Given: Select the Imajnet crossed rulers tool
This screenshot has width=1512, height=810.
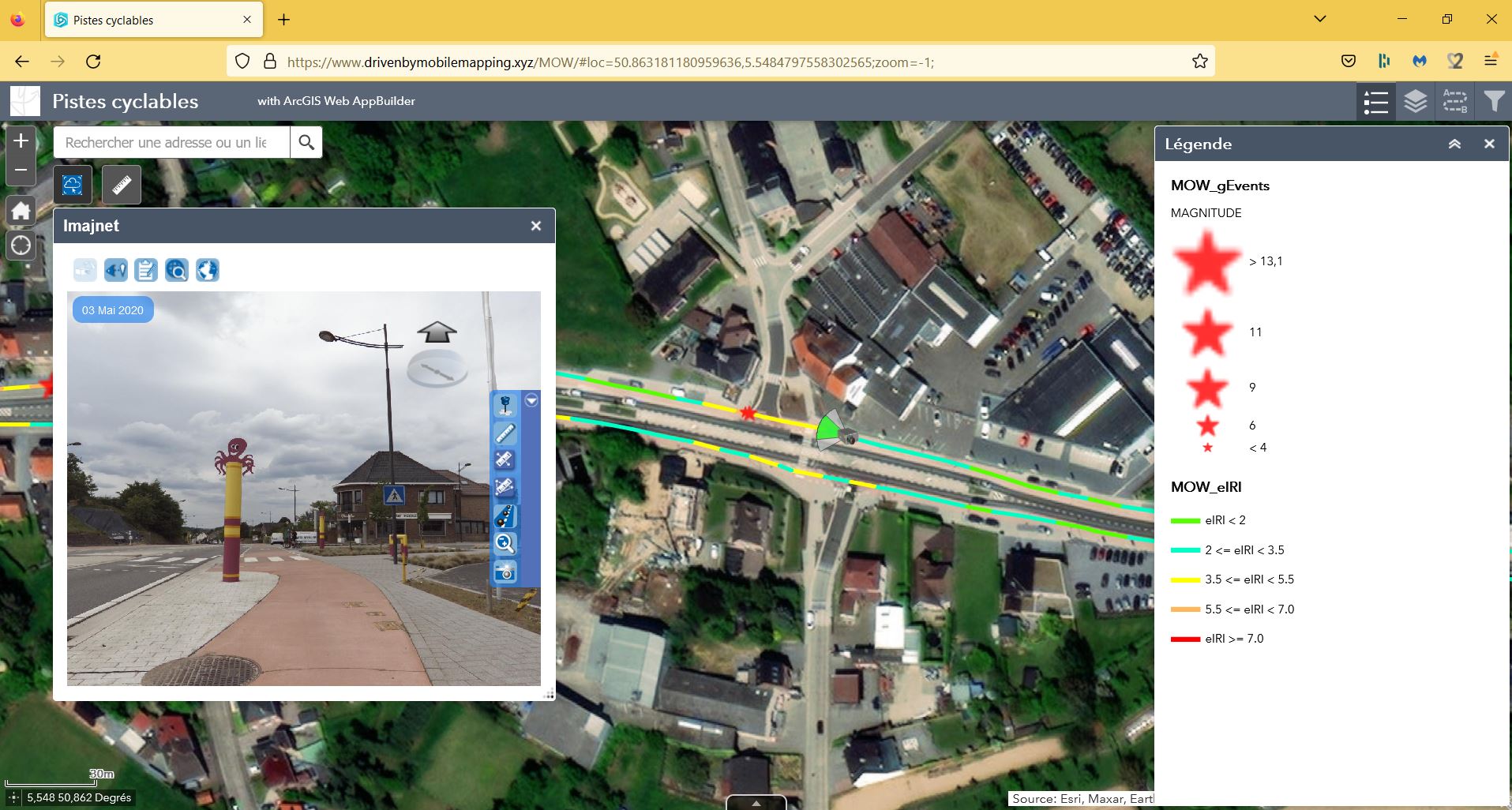Looking at the screenshot, I should [x=505, y=460].
